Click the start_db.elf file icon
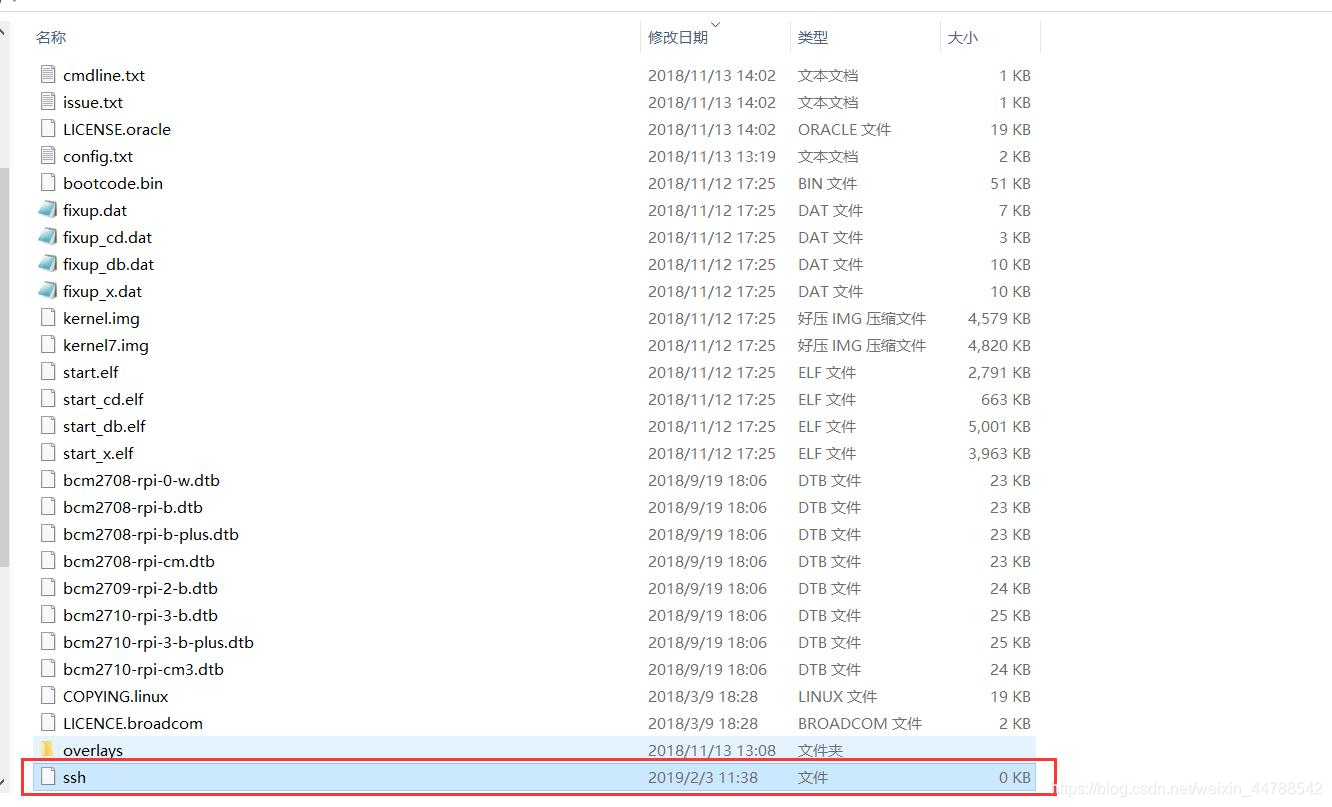The width and height of the screenshot is (1332, 807). 48,425
